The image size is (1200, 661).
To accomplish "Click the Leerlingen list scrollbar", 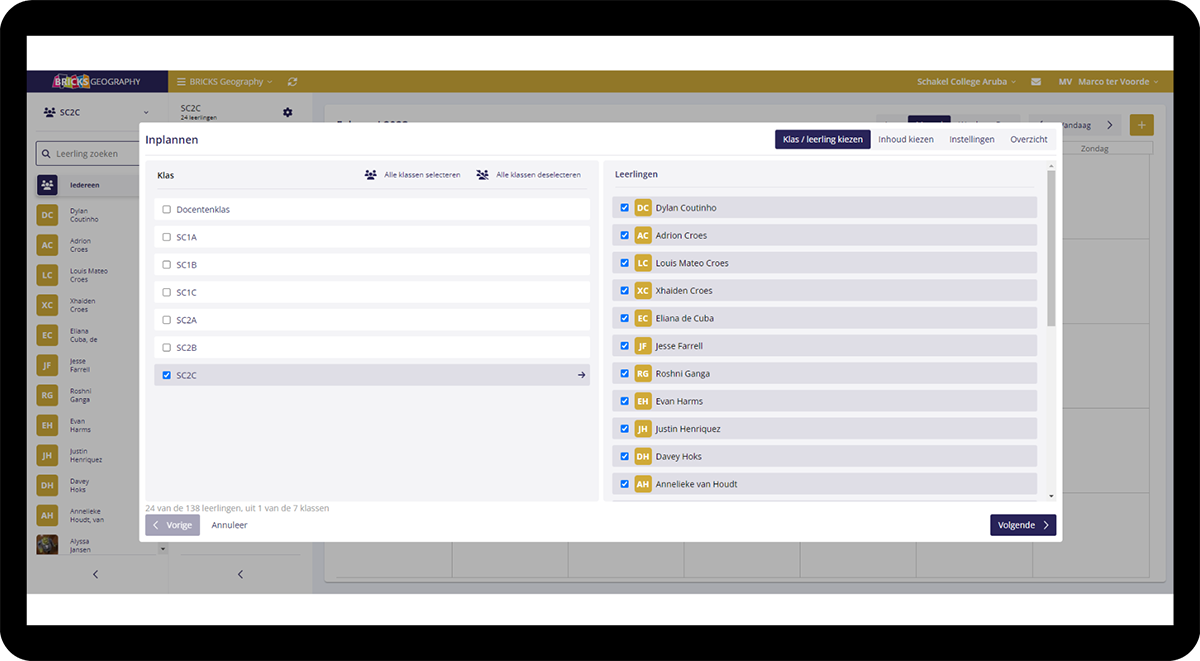I will [1051, 250].
